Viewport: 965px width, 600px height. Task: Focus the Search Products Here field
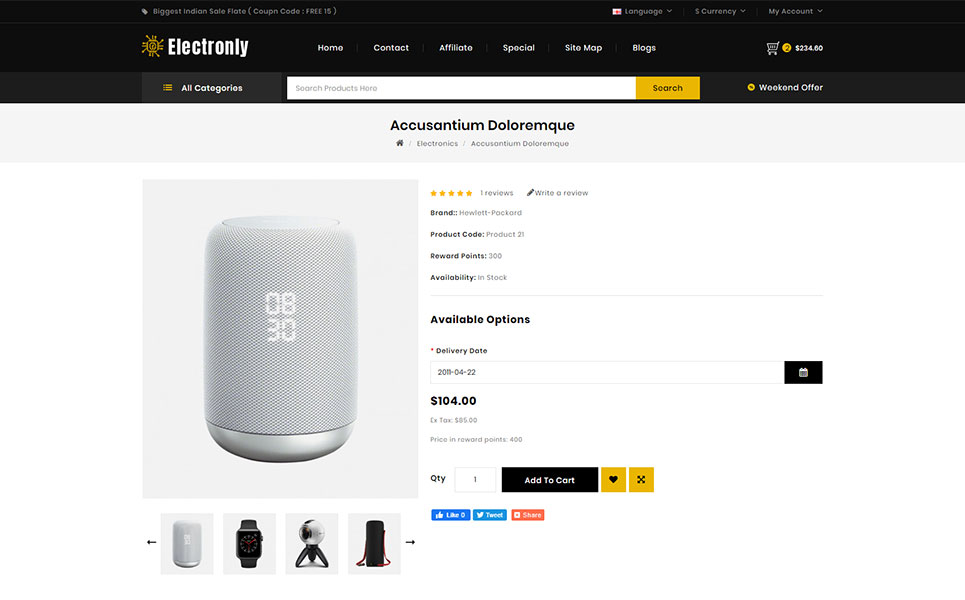pyautogui.click(x=461, y=88)
